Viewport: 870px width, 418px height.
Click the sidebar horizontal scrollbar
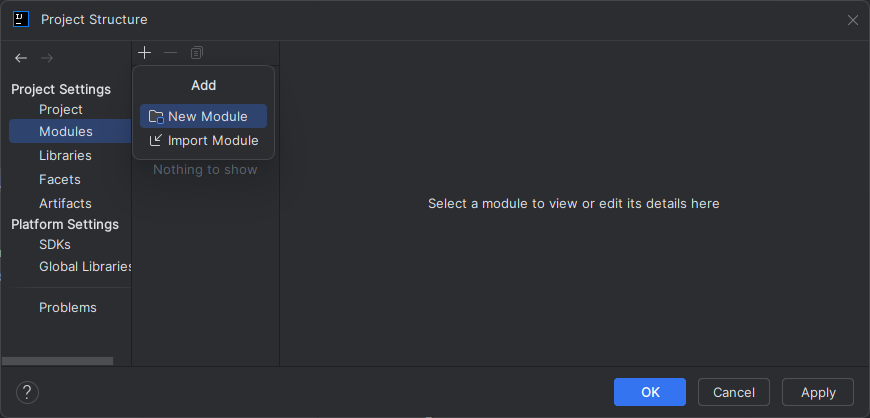pyautogui.click(x=57, y=361)
